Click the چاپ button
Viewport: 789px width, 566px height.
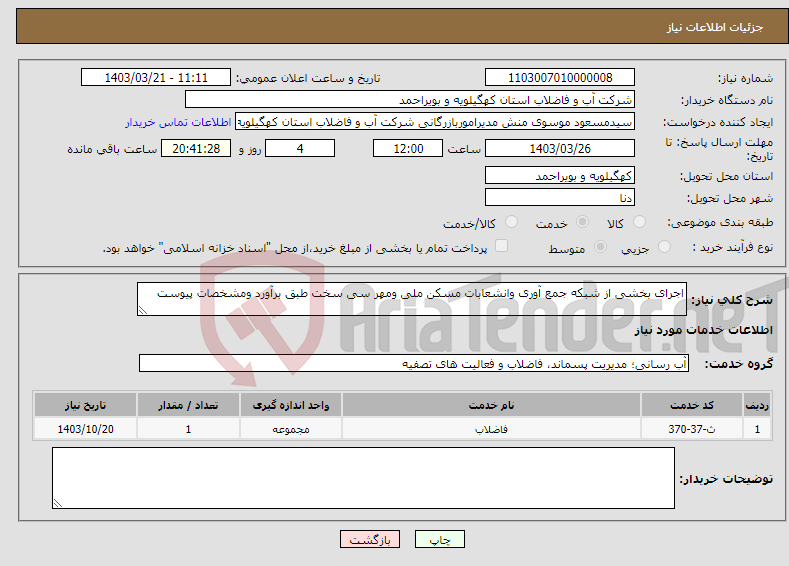(x=440, y=539)
